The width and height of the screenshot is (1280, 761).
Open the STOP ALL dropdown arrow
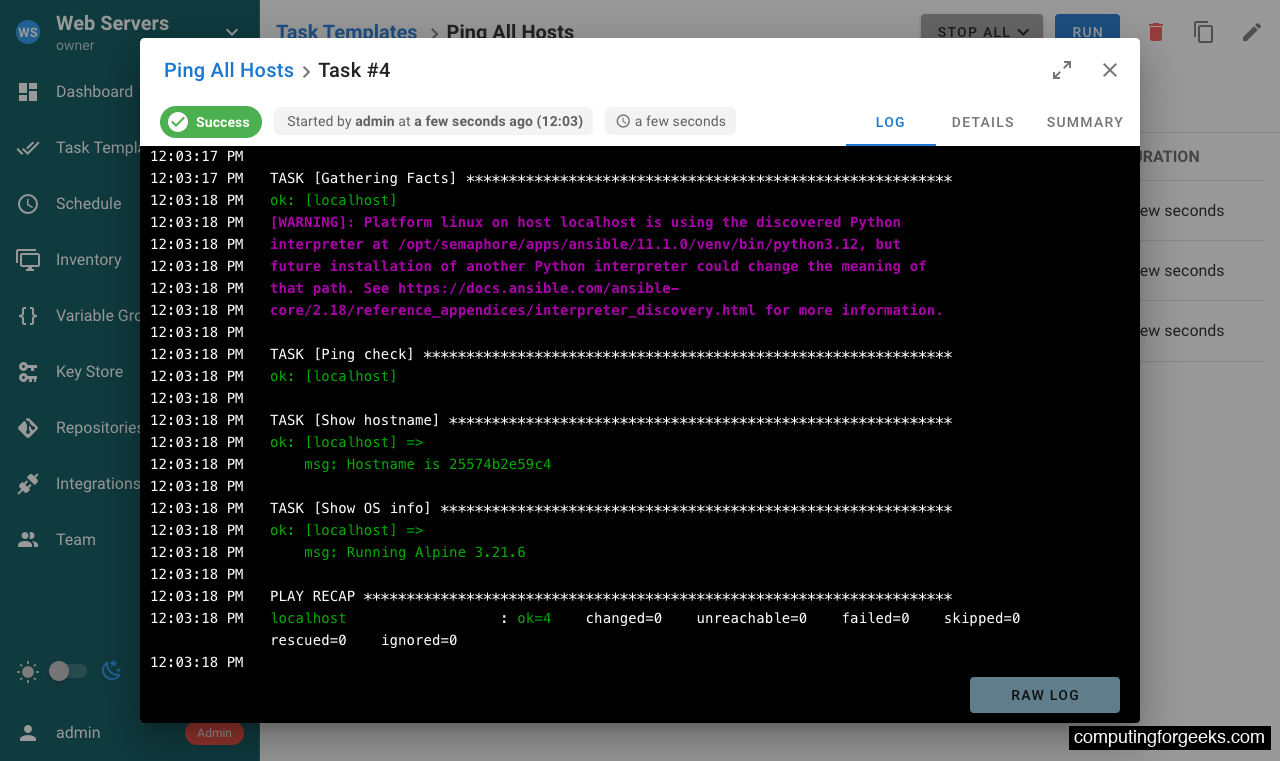[x=1023, y=32]
